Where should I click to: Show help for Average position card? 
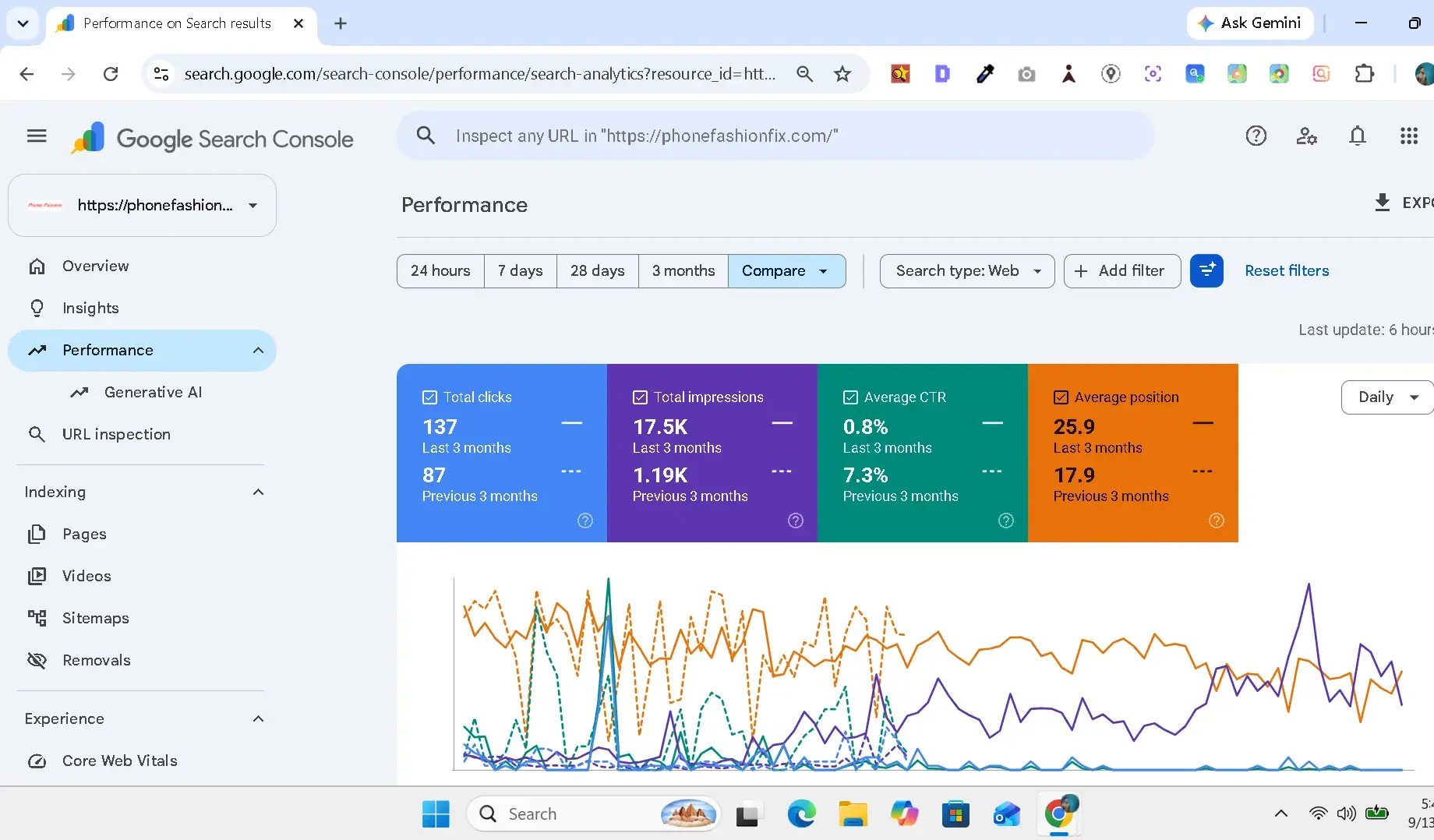click(1217, 521)
